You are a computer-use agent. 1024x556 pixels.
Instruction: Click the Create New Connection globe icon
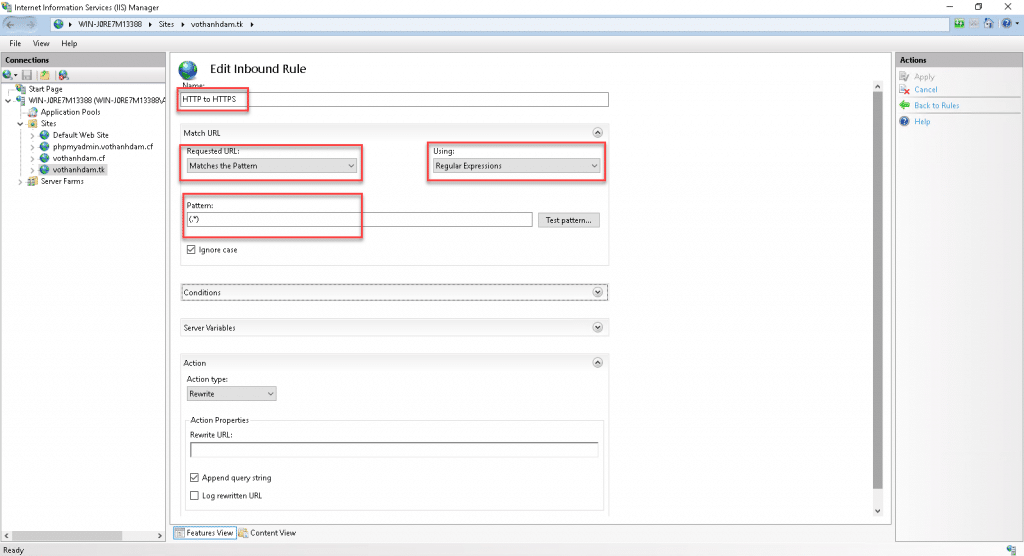8,75
